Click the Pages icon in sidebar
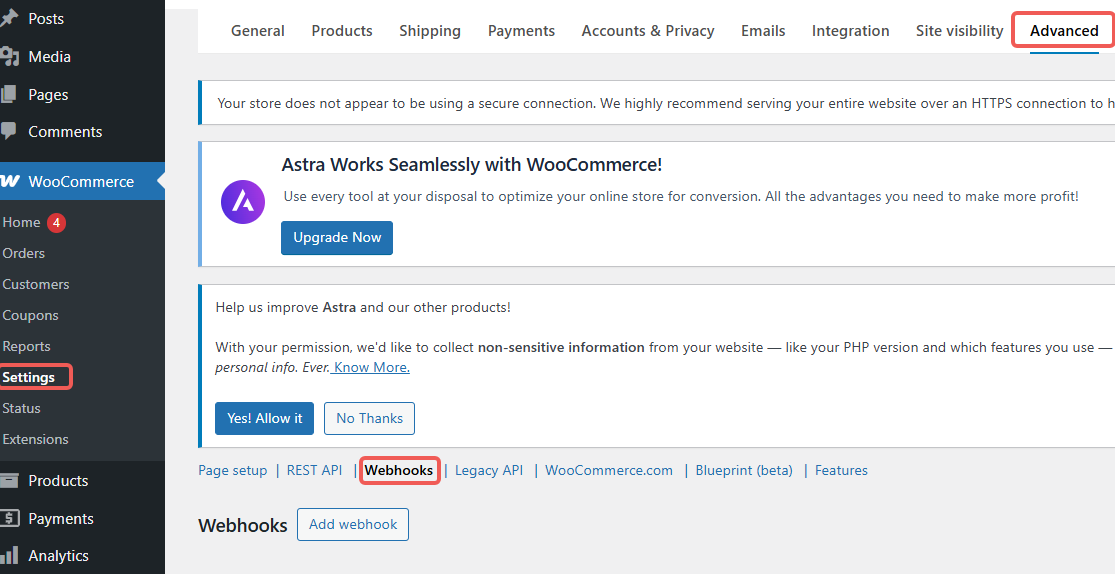1115x574 pixels. click(9, 94)
